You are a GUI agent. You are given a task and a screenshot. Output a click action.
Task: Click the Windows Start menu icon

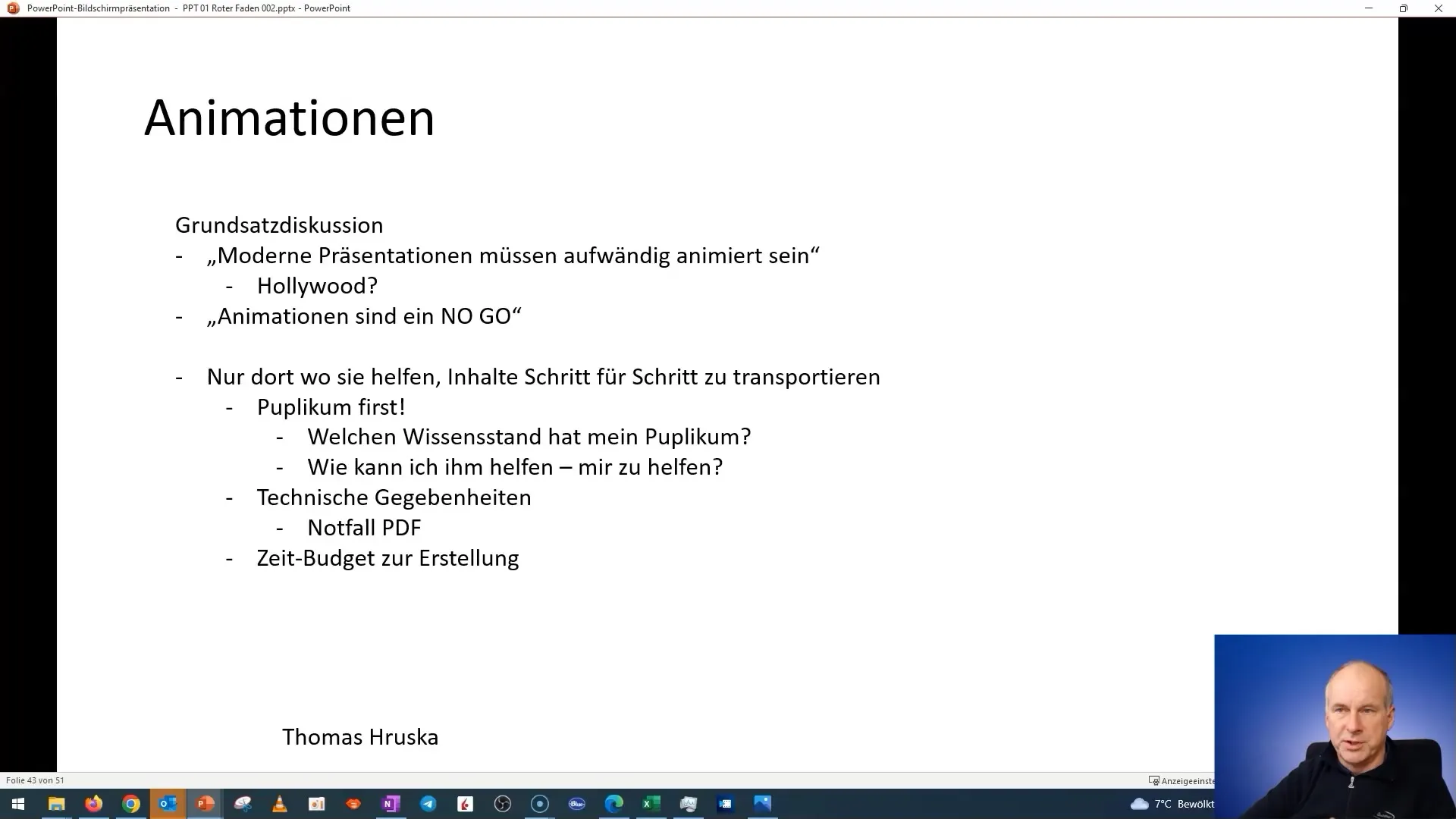(x=17, y=803)
